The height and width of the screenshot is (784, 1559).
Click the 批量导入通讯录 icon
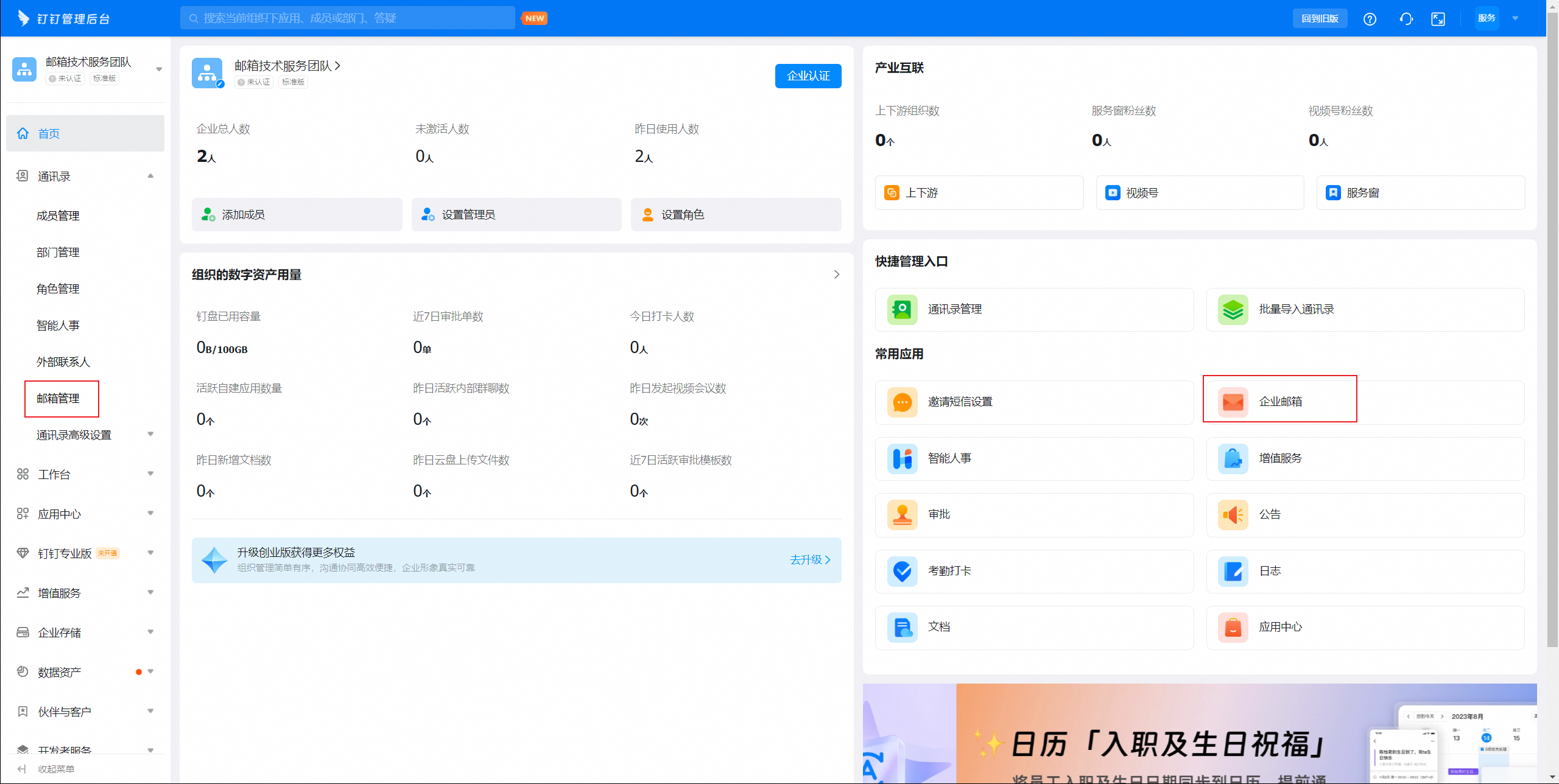click(x=1233, y=309)
